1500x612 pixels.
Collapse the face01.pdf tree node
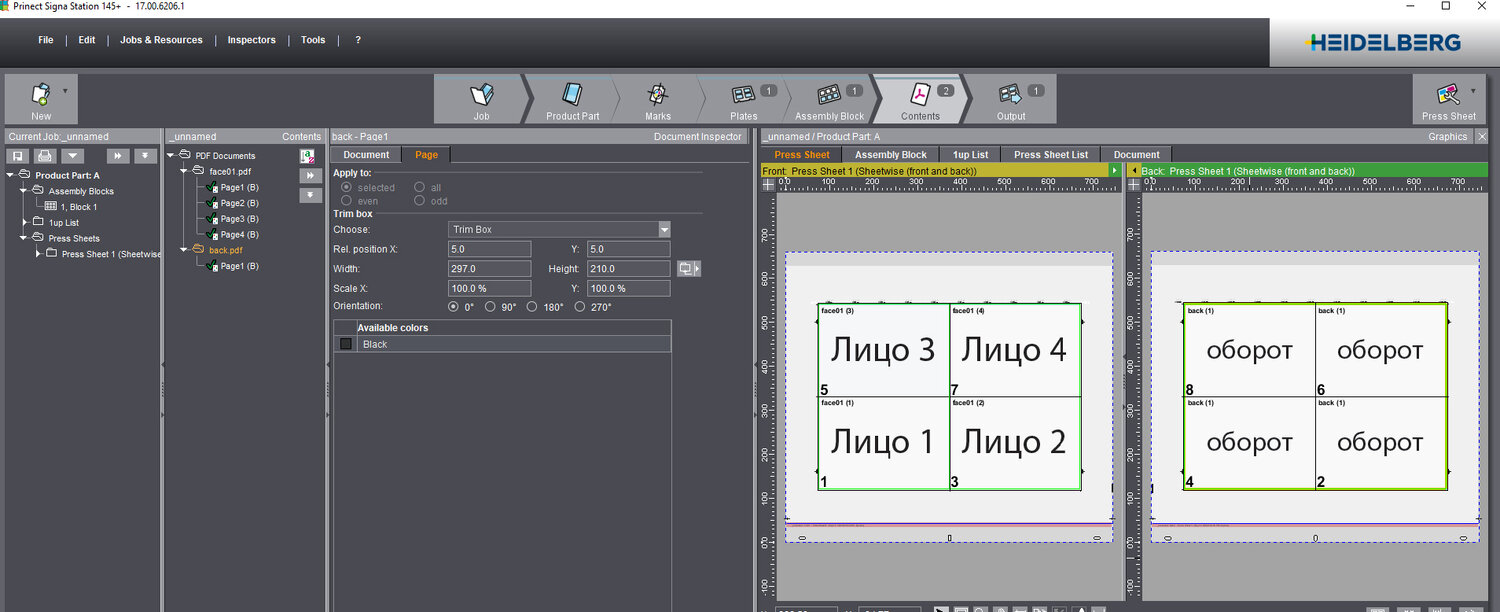pyautogui.click(x=184, y=171)
